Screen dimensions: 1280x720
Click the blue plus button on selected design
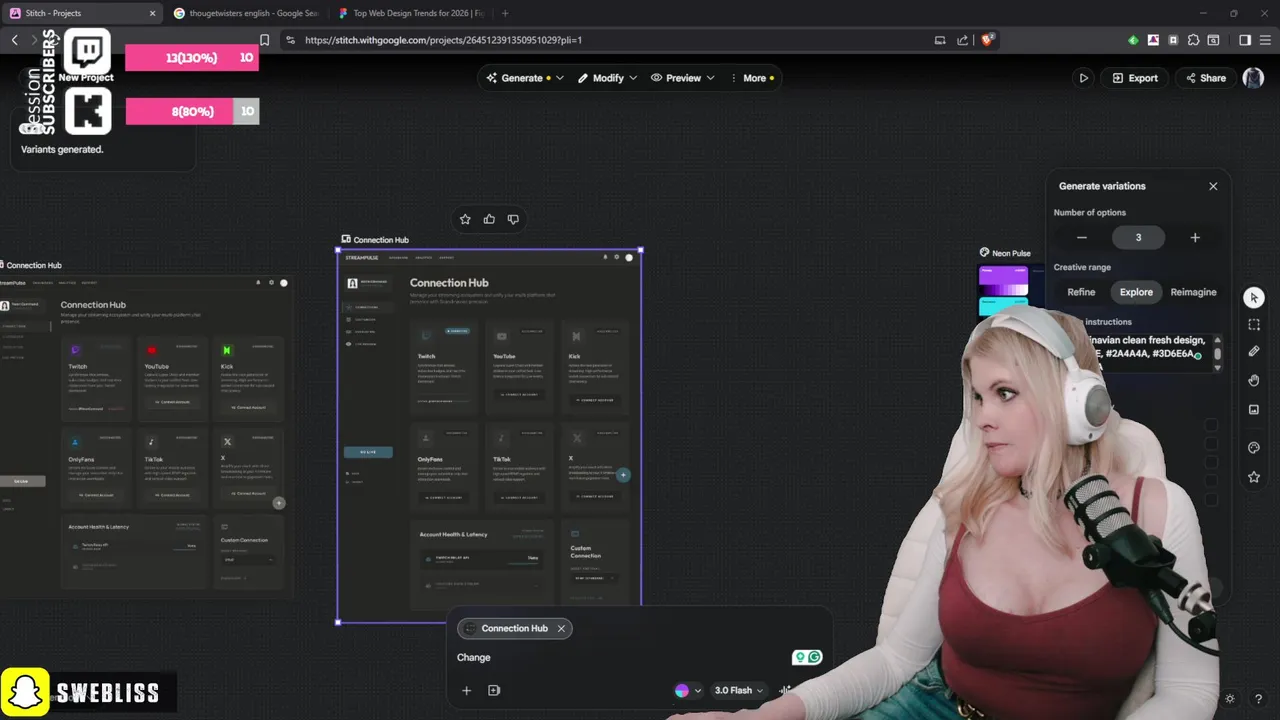coord(623,475)
